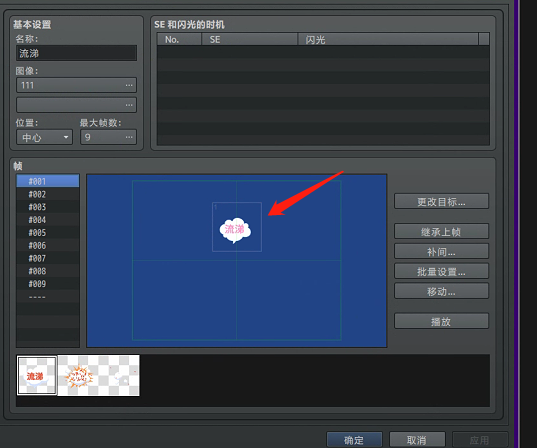
Task: Open the 批量设置... dialog
Action: point(441,271)
